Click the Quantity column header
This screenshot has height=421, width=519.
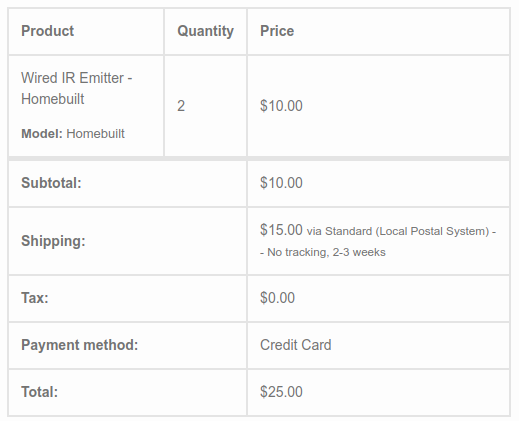205,31
